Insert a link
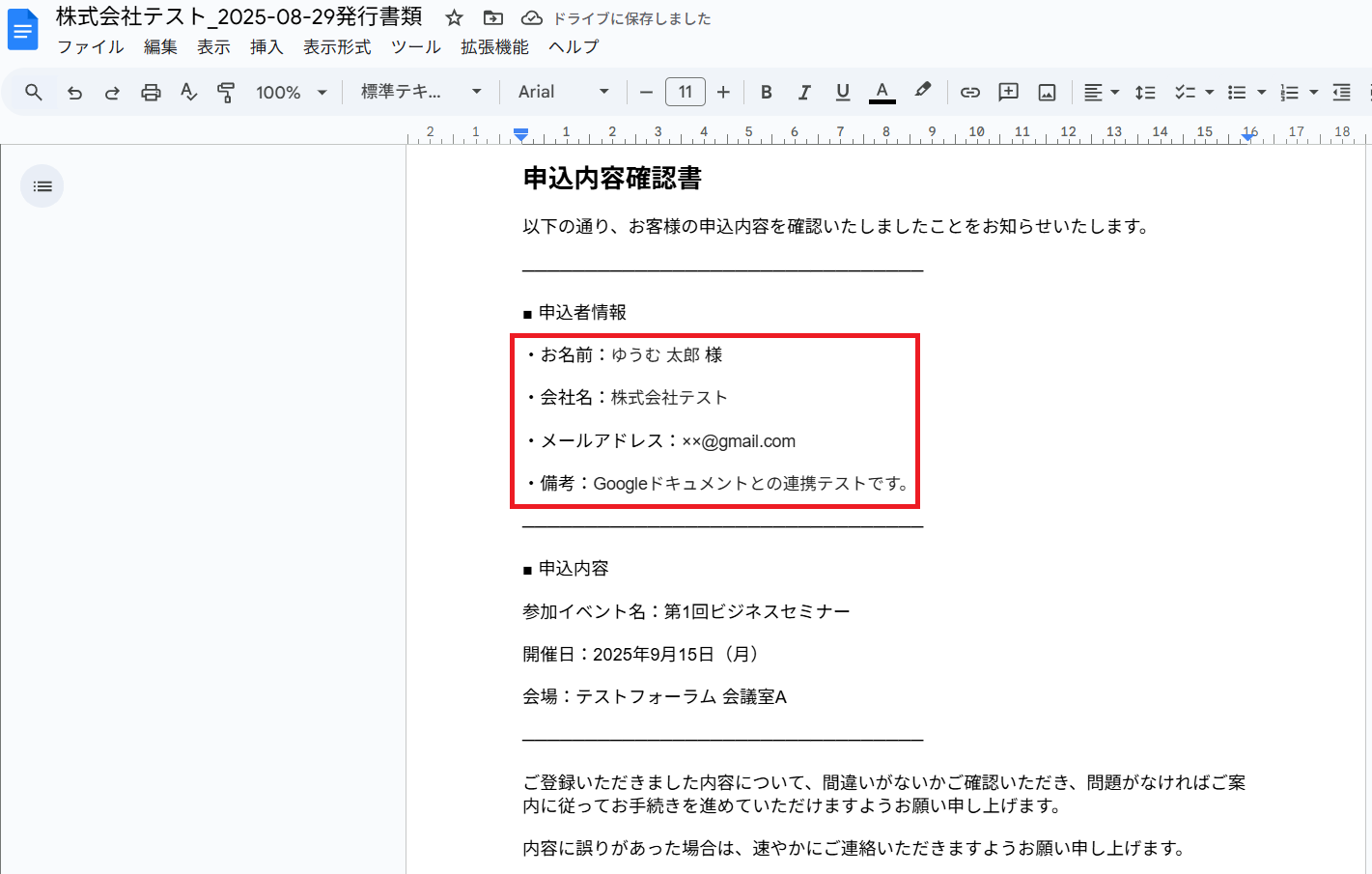The height and width of the screenshot is (874, 1372). pos(970,92)
